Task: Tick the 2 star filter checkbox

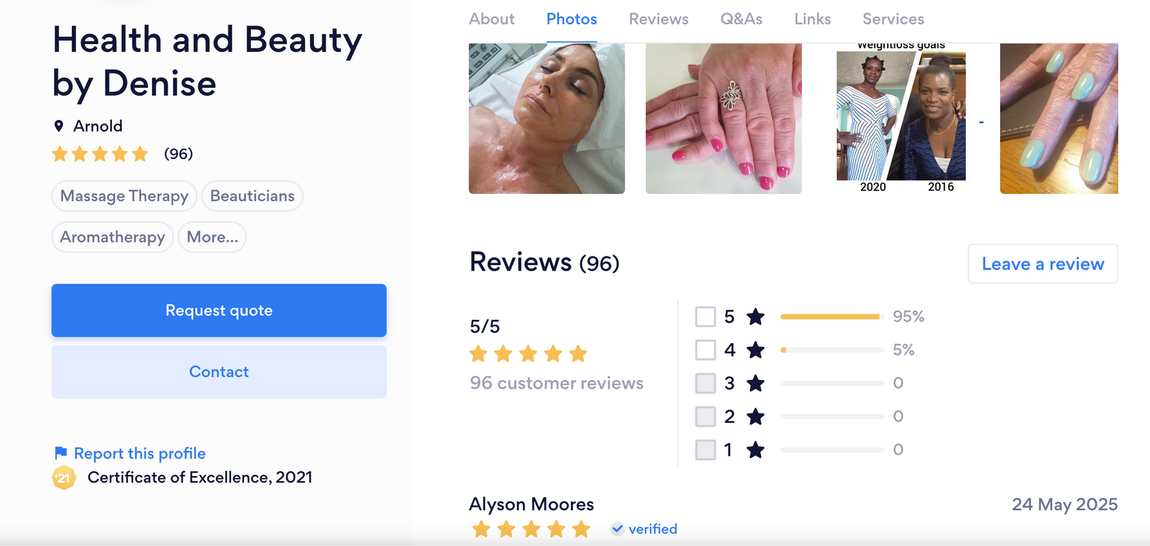Action: click(705, 417)
